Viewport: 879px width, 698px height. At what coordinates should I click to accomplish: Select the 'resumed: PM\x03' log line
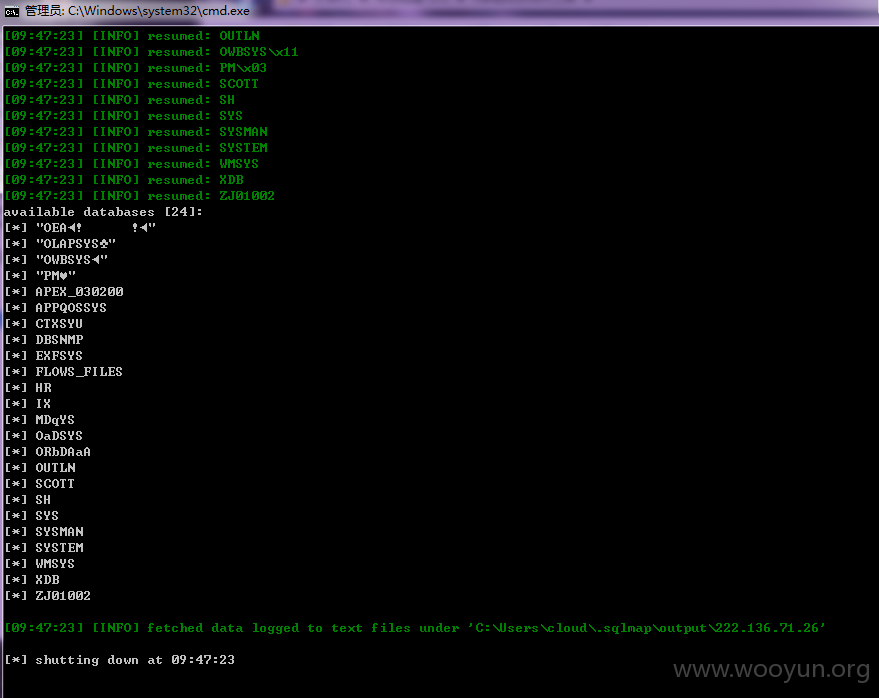[x=135, y=68]
